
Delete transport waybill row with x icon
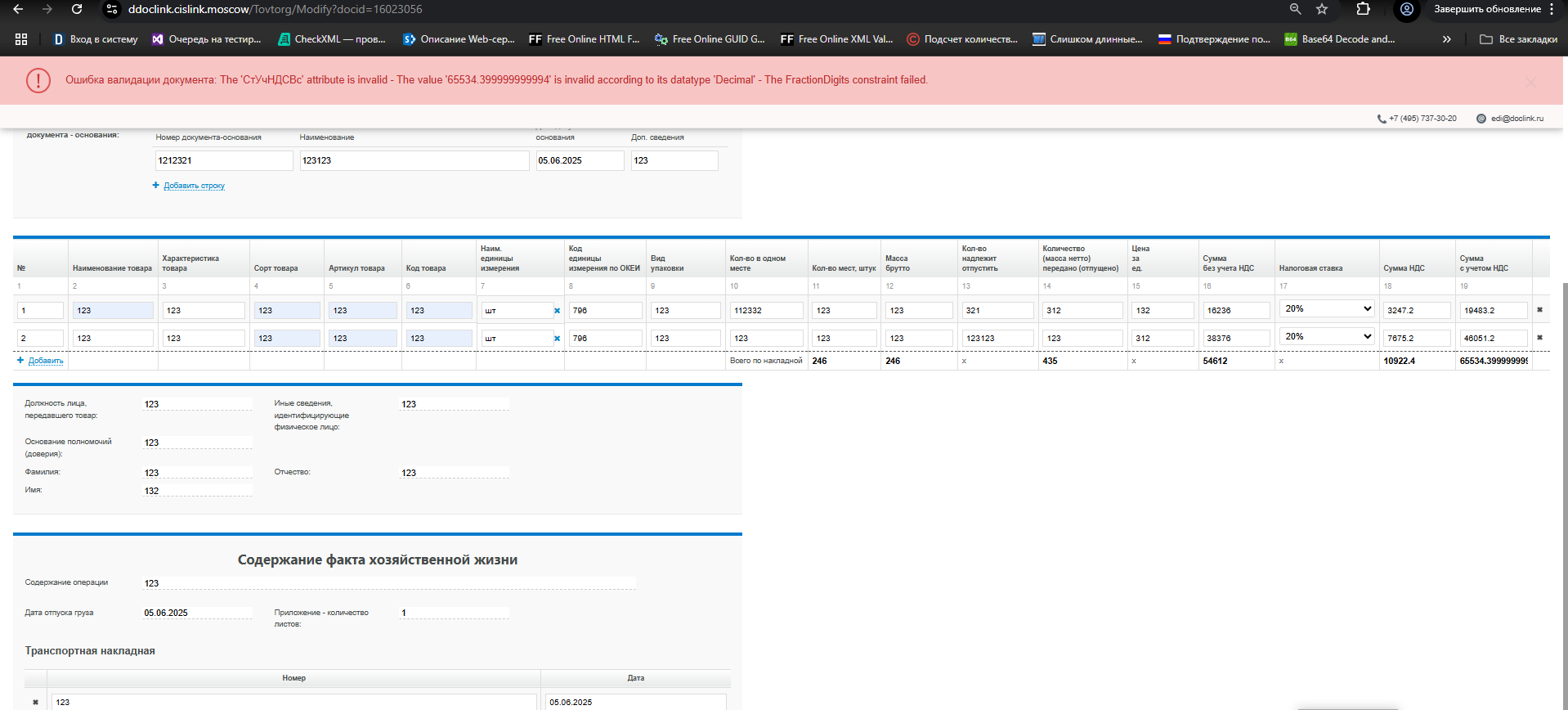pyautogui.click(x=35, y=702)
